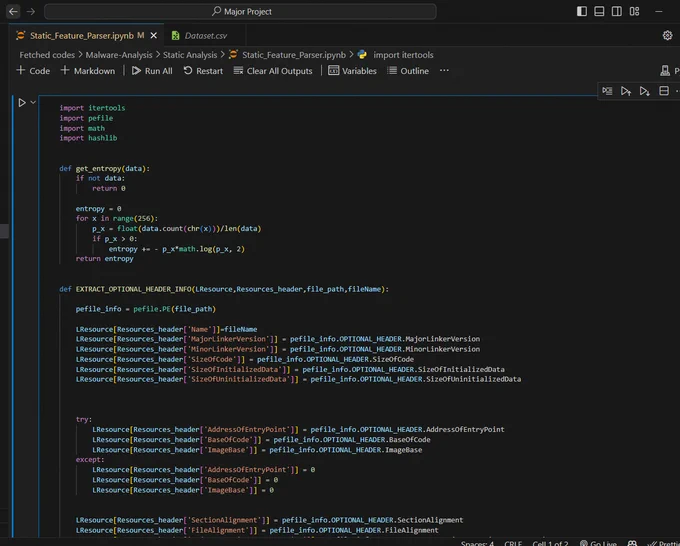Click 'import hashlib' code line
680x546 pixels.
tap(88, 138)
